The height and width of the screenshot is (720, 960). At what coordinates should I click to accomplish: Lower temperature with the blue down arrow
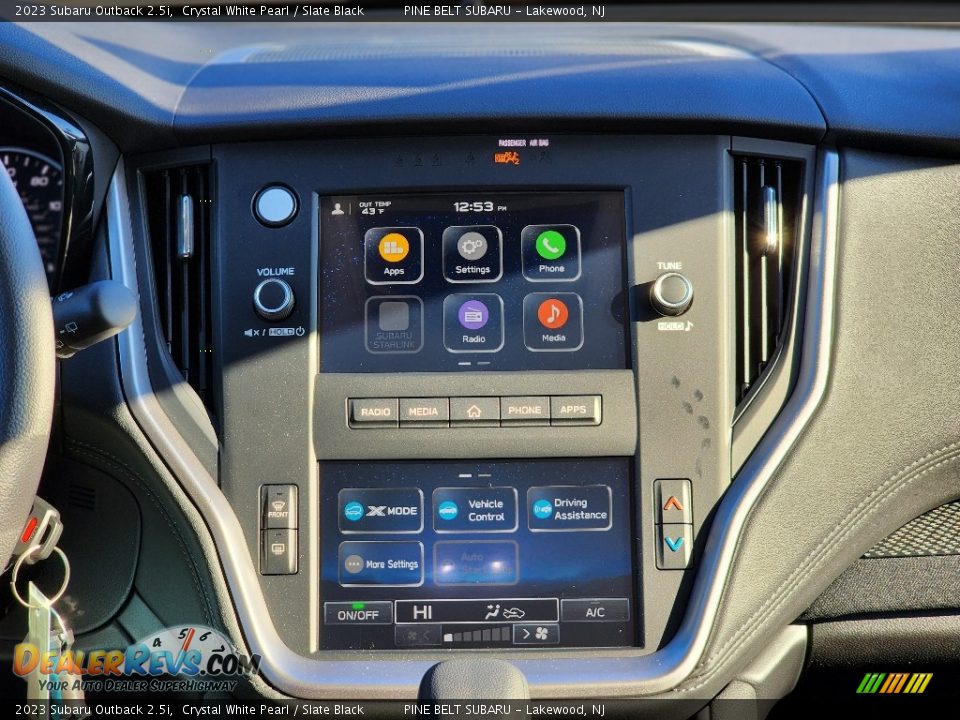(x=674, y=545)
